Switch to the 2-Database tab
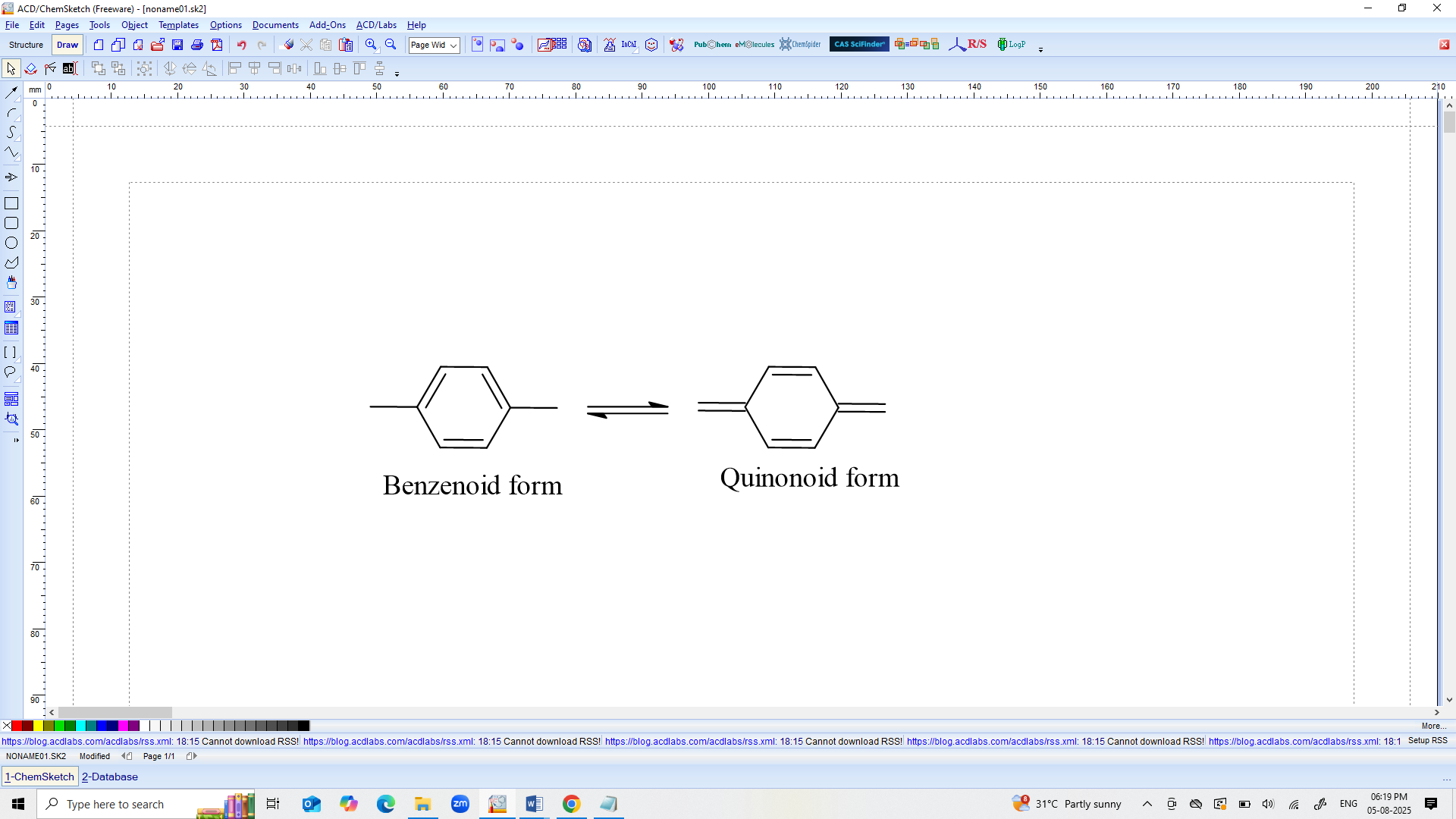The width and height of the screenshot is (1456, 819). [x=110, y=777]
